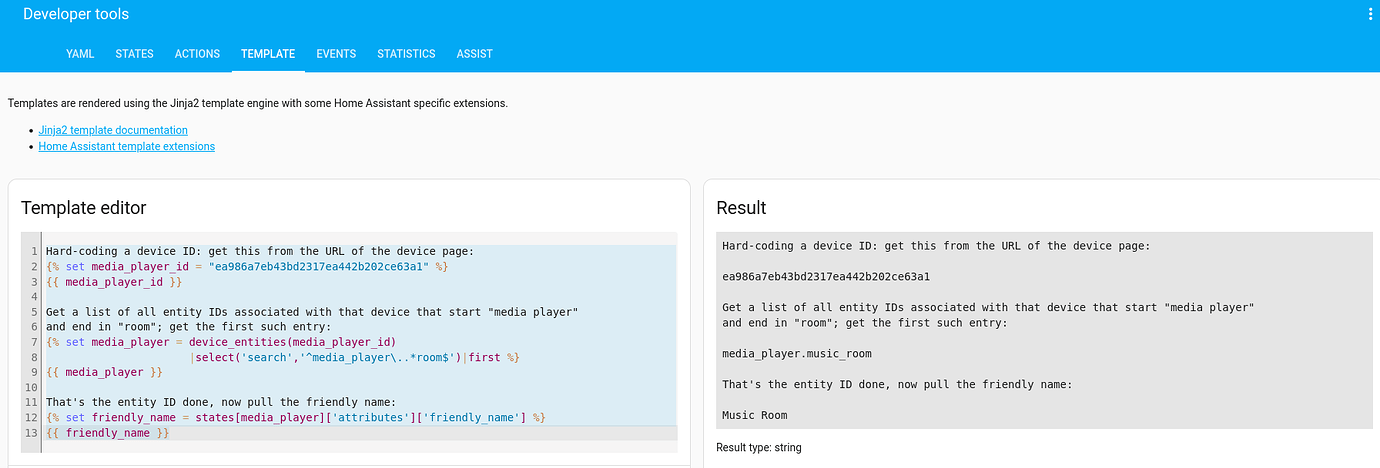
Task: Switch to the YAML tab
Action: [x=80, y=54]
